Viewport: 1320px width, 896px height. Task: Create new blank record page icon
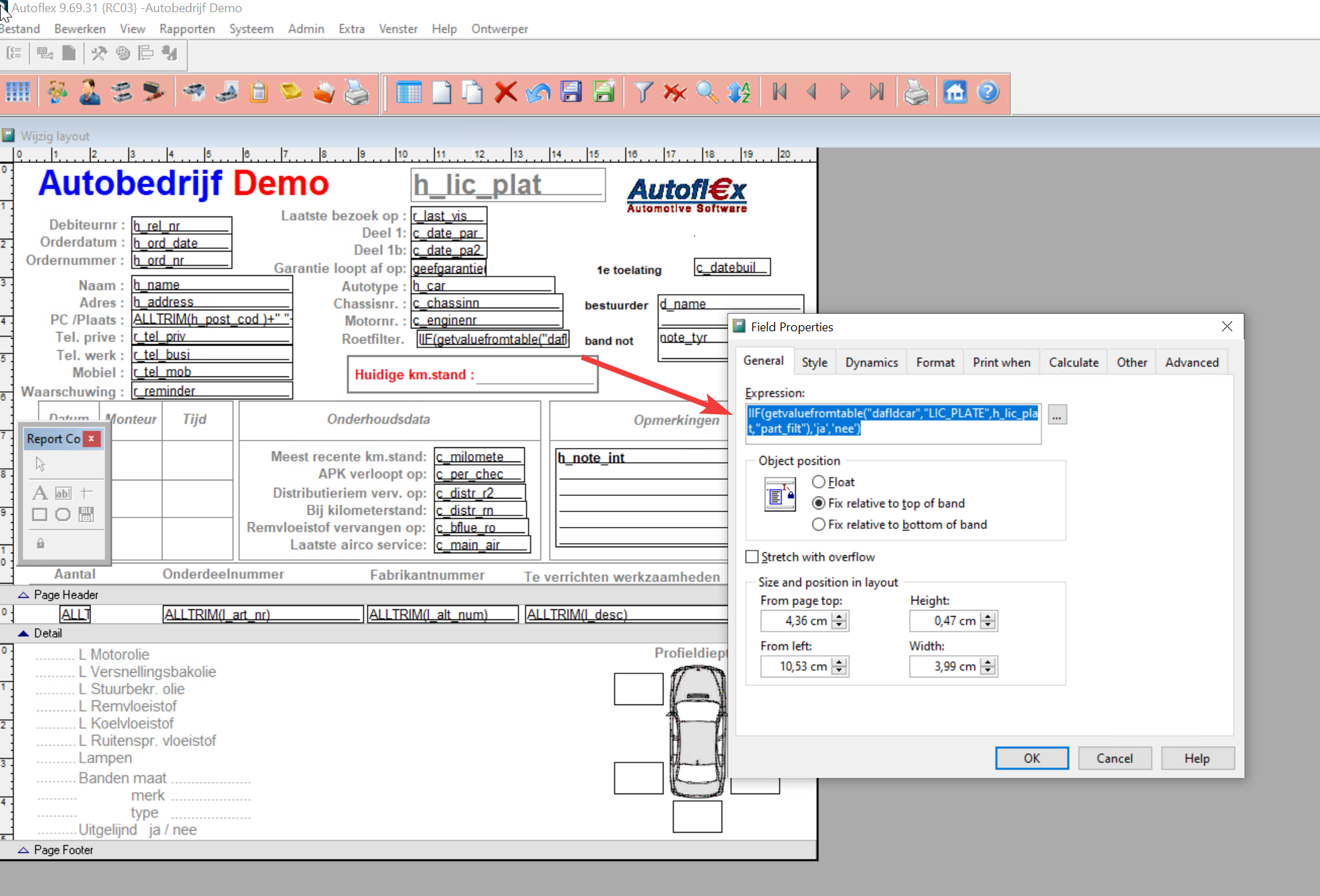[x=441, y=92]
